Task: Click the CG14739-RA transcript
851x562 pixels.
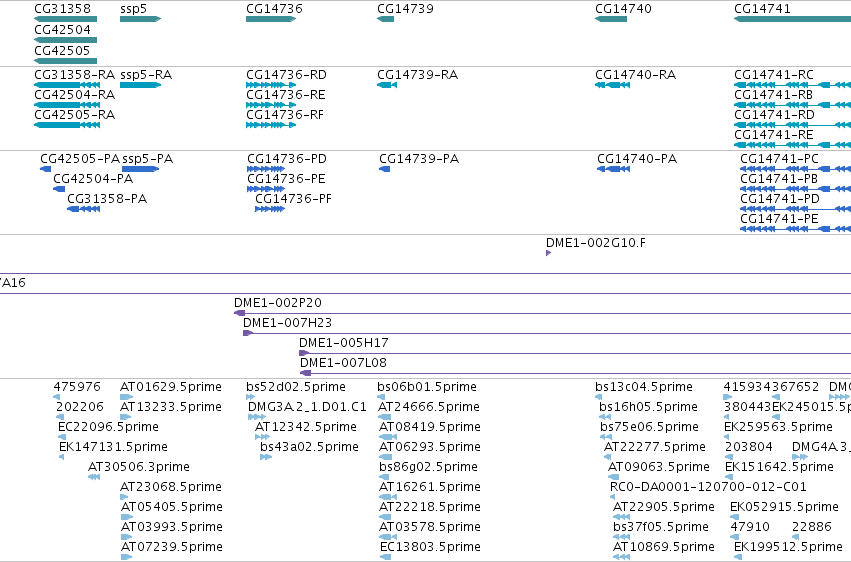Action: pyautogui.click(x=387, y=85)
